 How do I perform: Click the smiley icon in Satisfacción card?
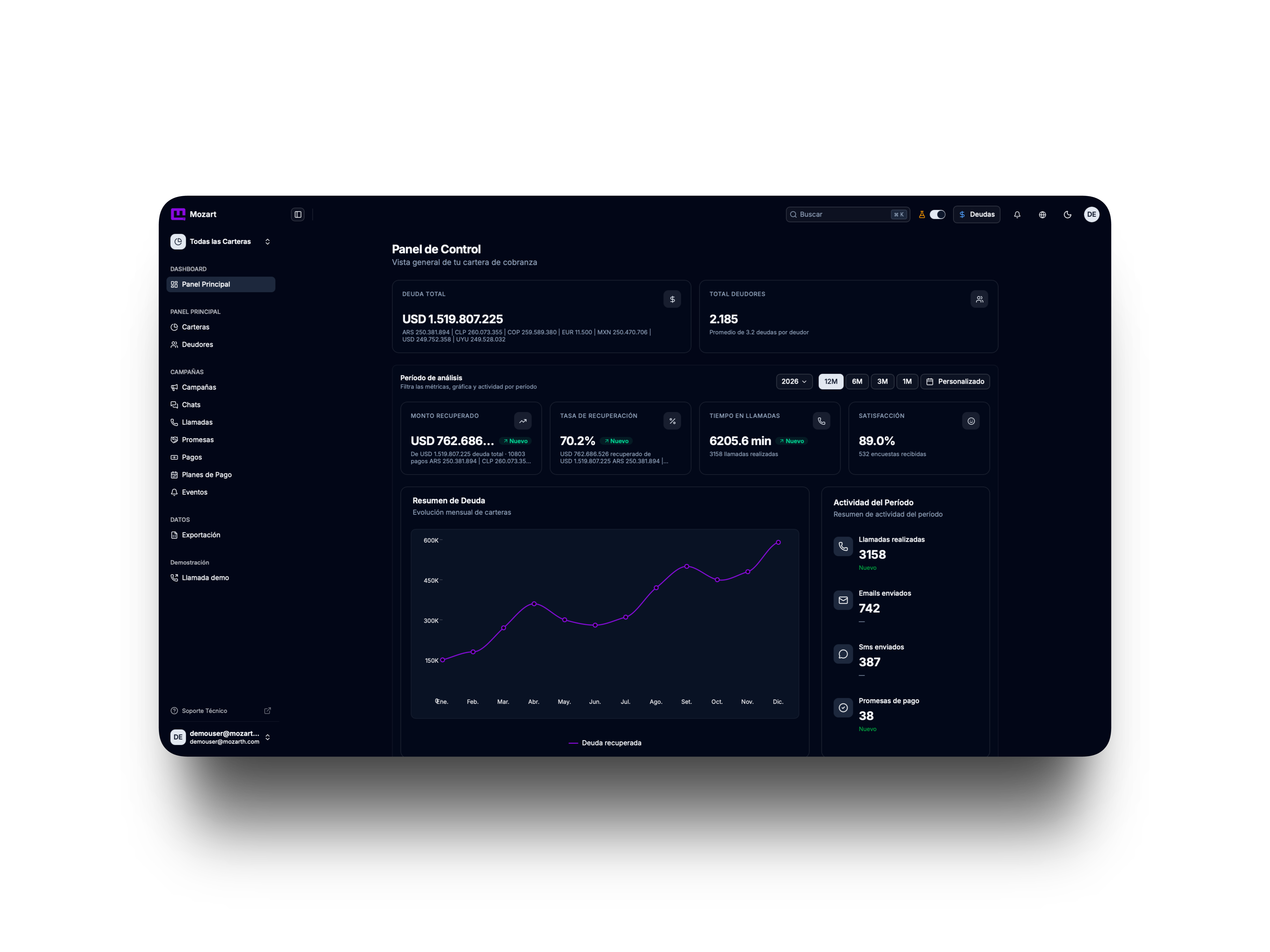point(971,421)
